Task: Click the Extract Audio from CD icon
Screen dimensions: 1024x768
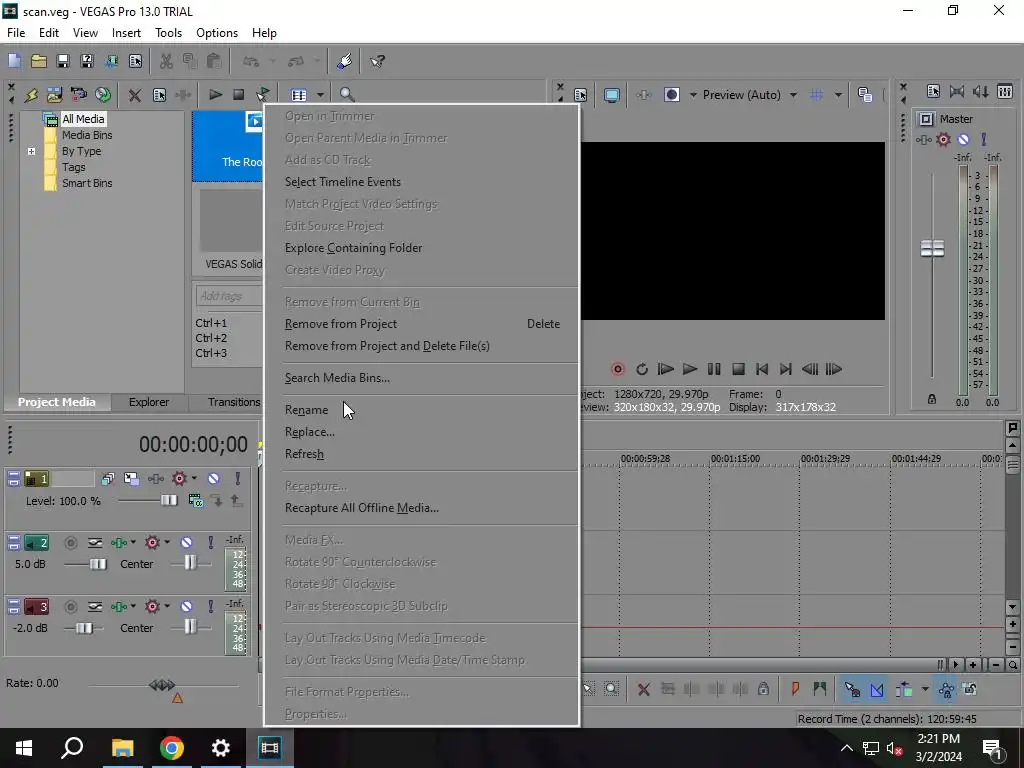Action: point(103,95)
